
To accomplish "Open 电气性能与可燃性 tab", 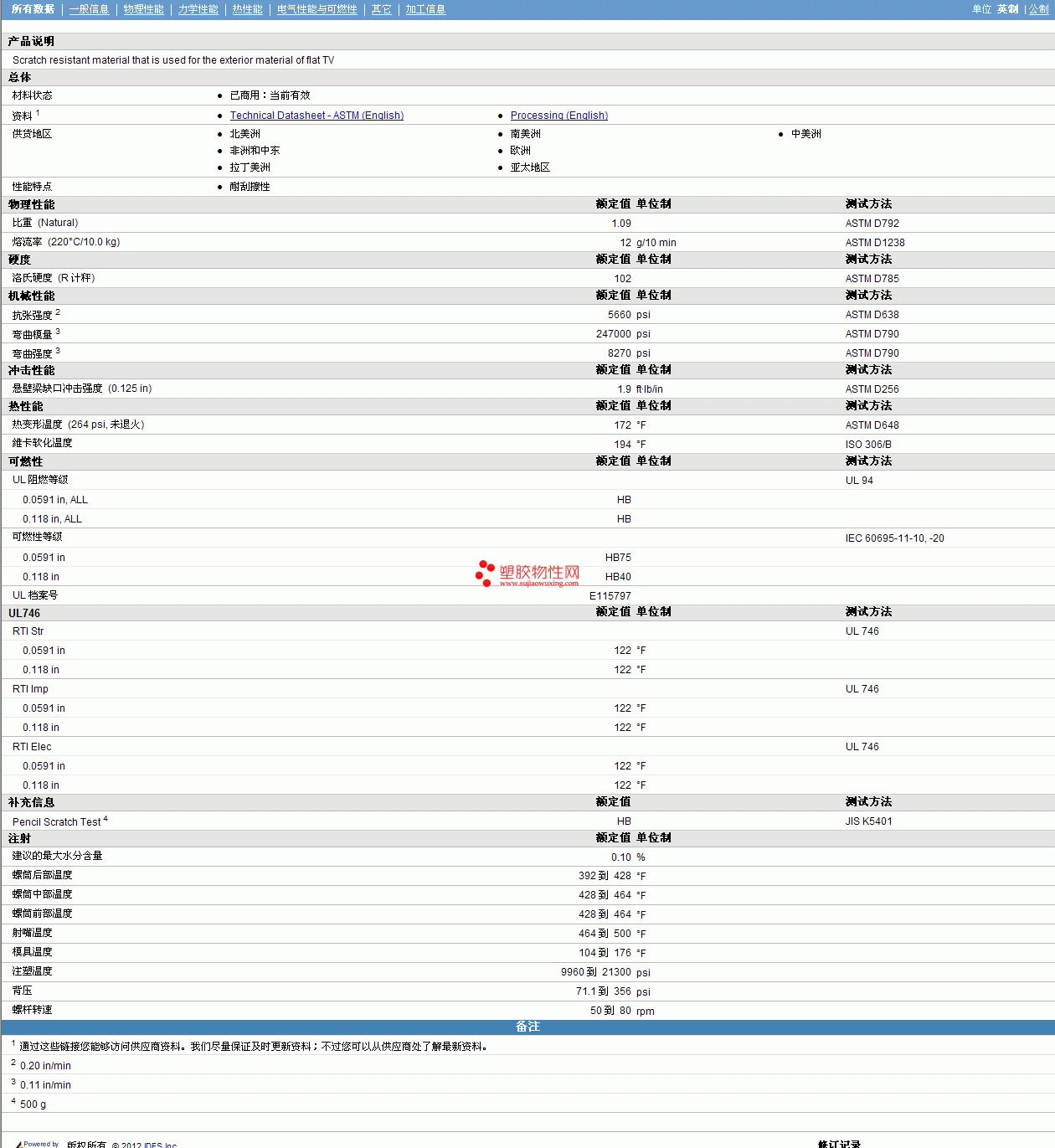I will click(x=316, y=9).
